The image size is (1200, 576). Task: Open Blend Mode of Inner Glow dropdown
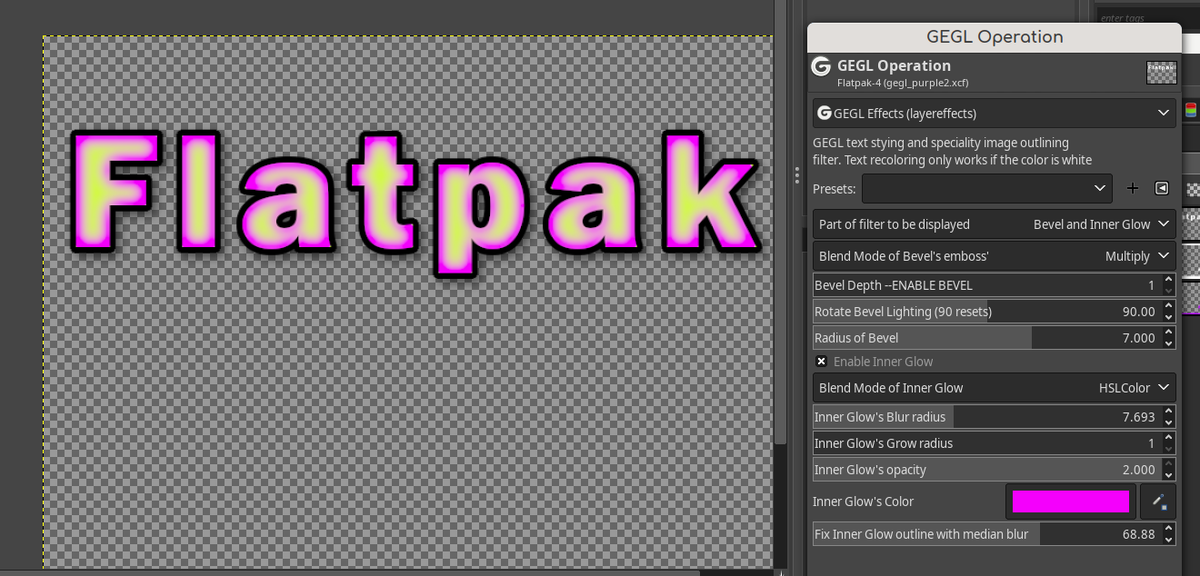point(993,387)
